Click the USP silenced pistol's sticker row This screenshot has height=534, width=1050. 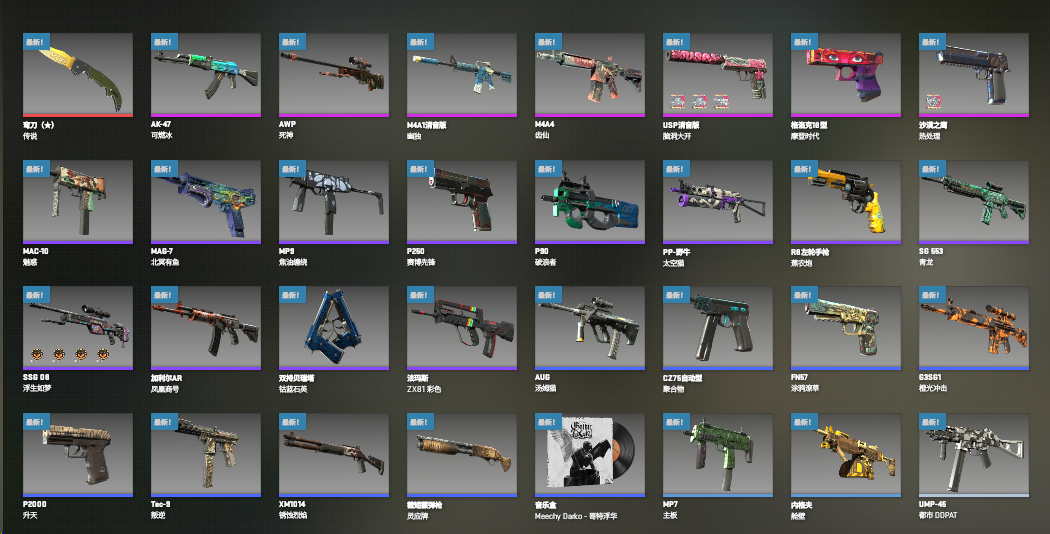click(x=699, y=102)
